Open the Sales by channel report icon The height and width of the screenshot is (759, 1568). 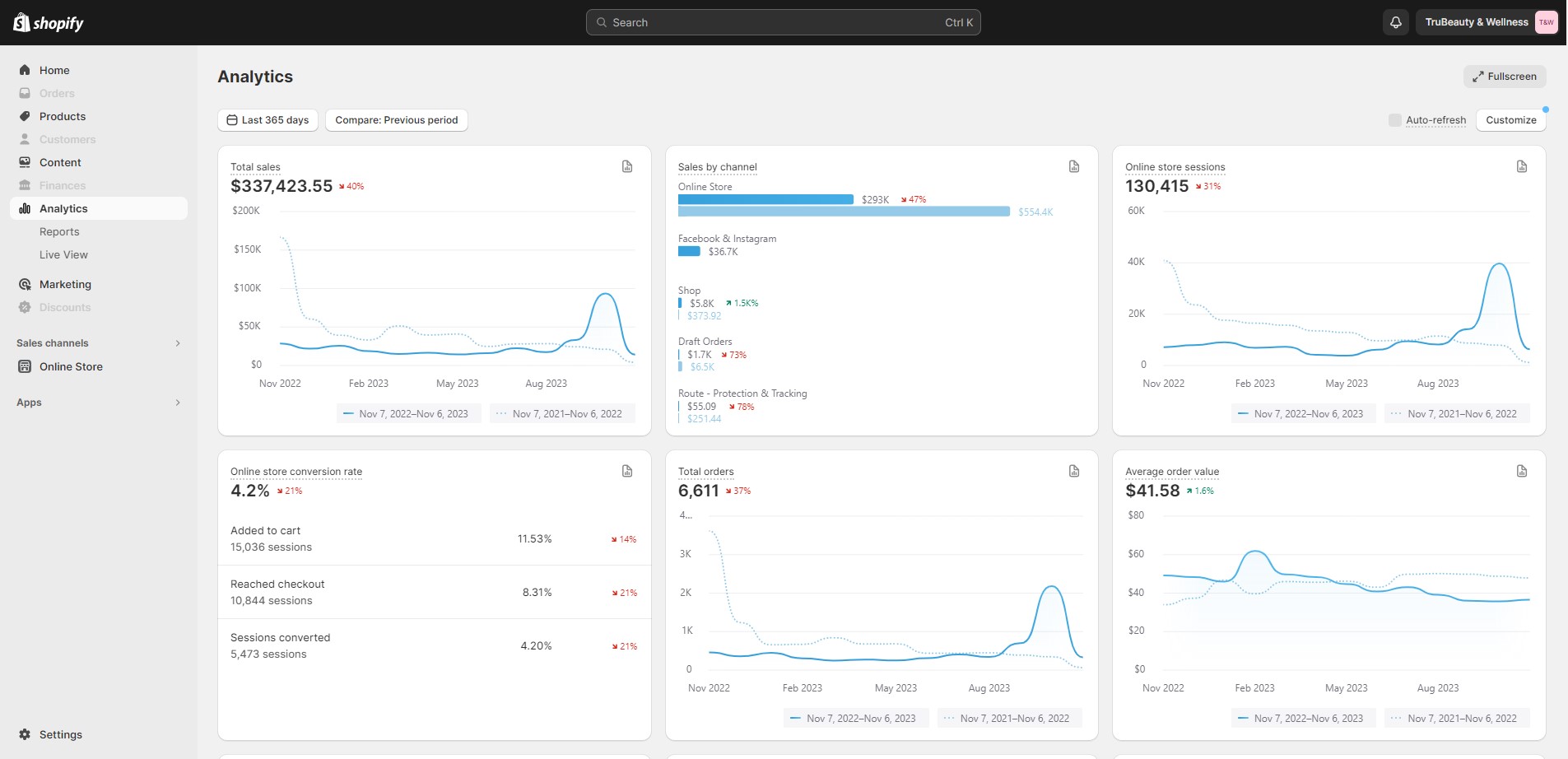(1074, 166)
